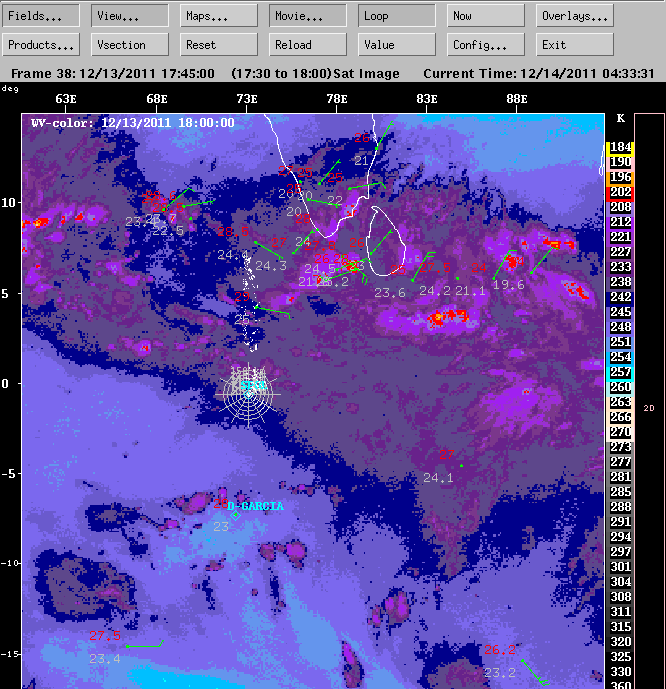Open the Movie... control panel
666x689 pixels.
pyautogui.click(x=308, y=16)
